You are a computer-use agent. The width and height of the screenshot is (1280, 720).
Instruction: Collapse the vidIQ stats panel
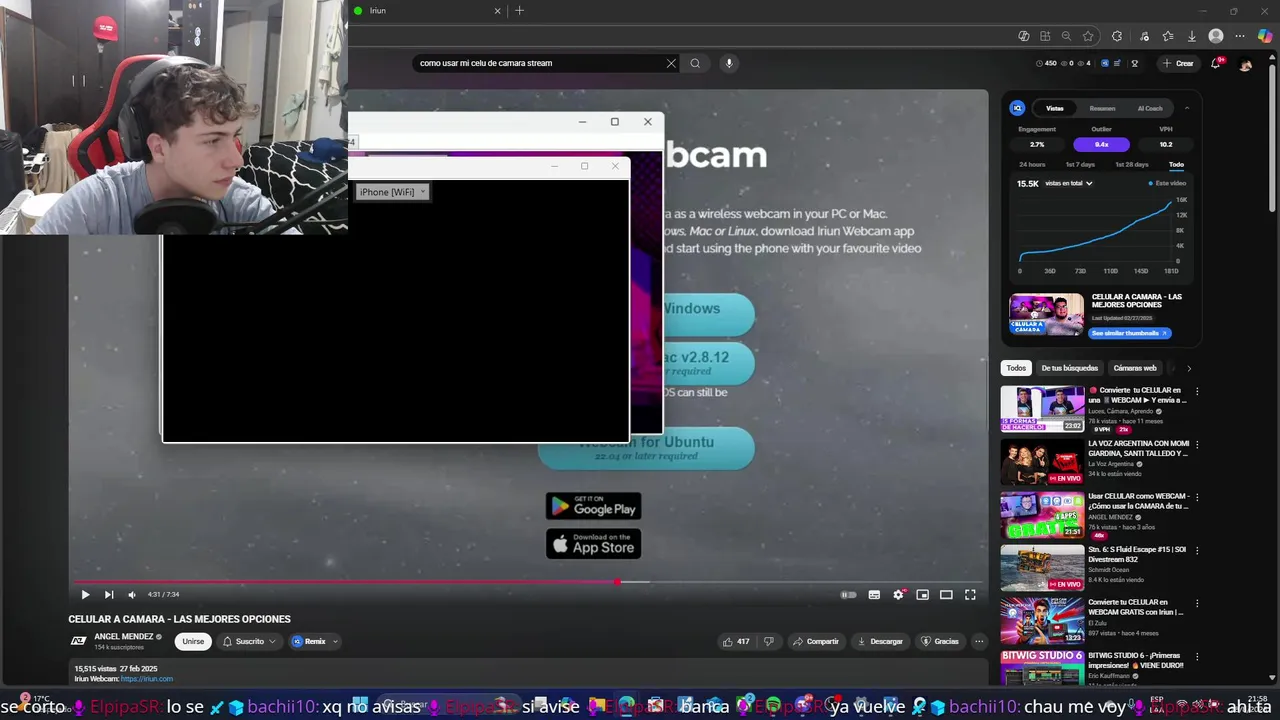point(1187,108)
